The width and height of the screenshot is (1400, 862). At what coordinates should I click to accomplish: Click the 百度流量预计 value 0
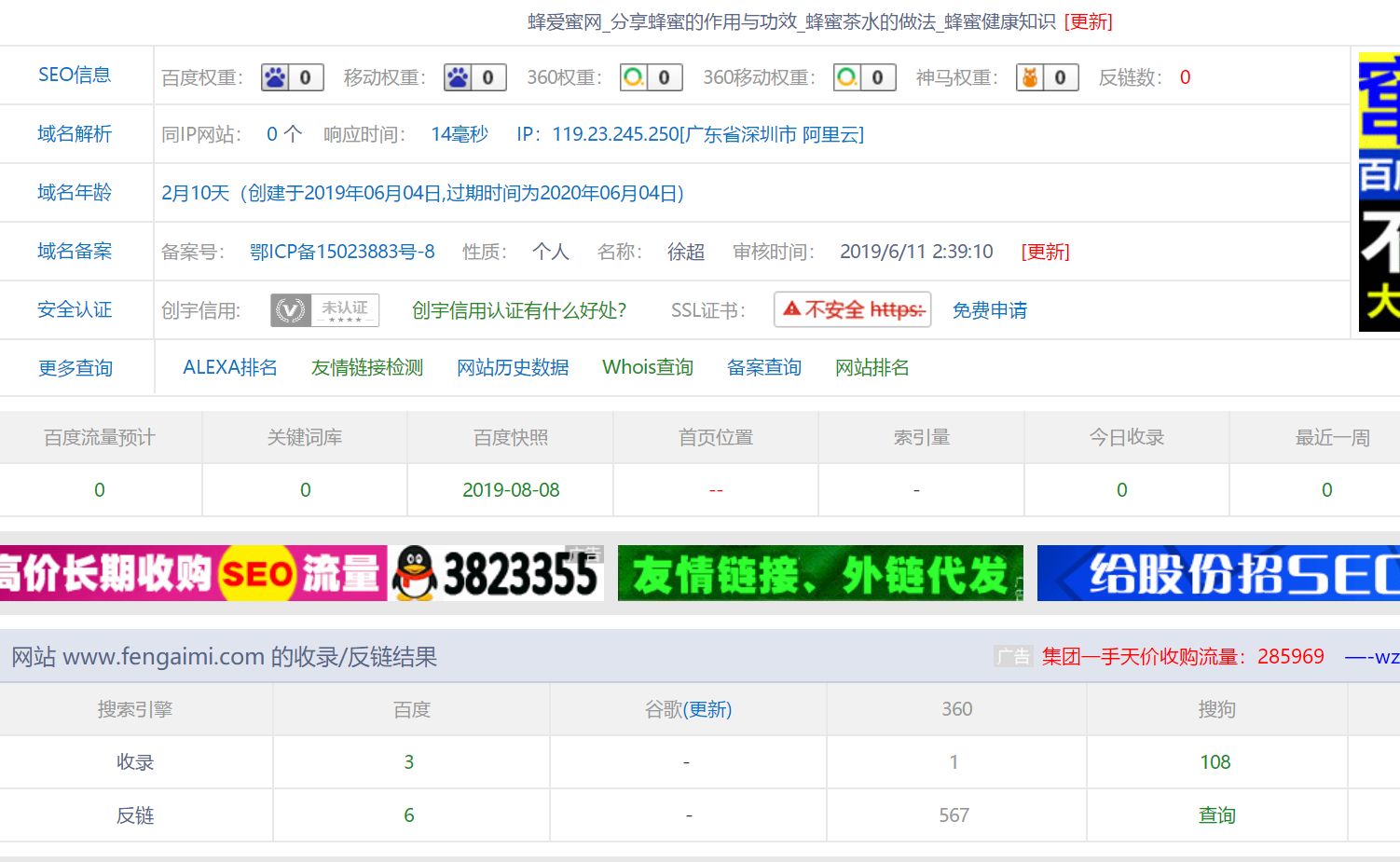pyautogui.click(x=100, y=490)
